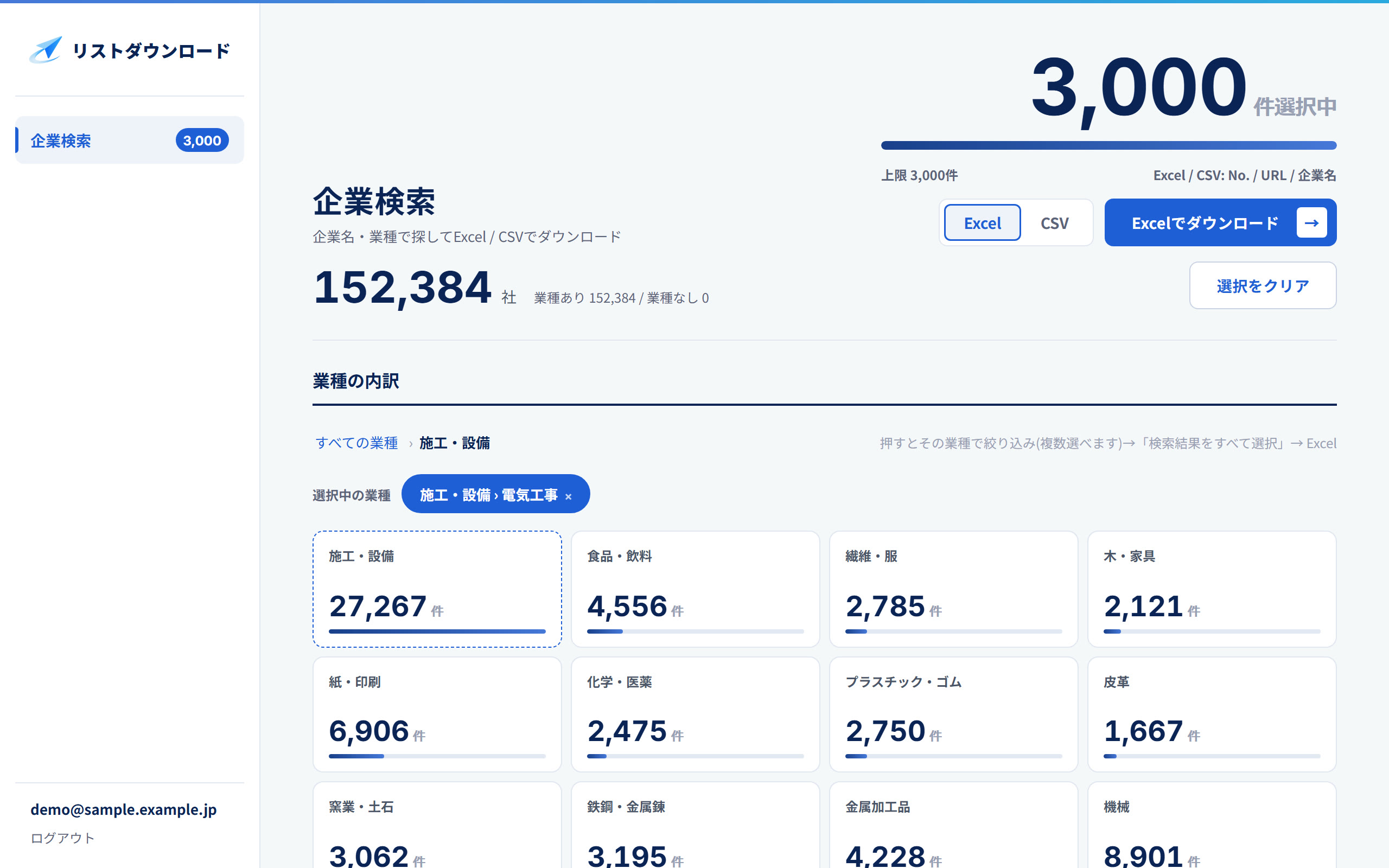The width and height of the screenshot is (1389, 868).
Task: Click the ログアウト link
Action: [x=62, y=838]
